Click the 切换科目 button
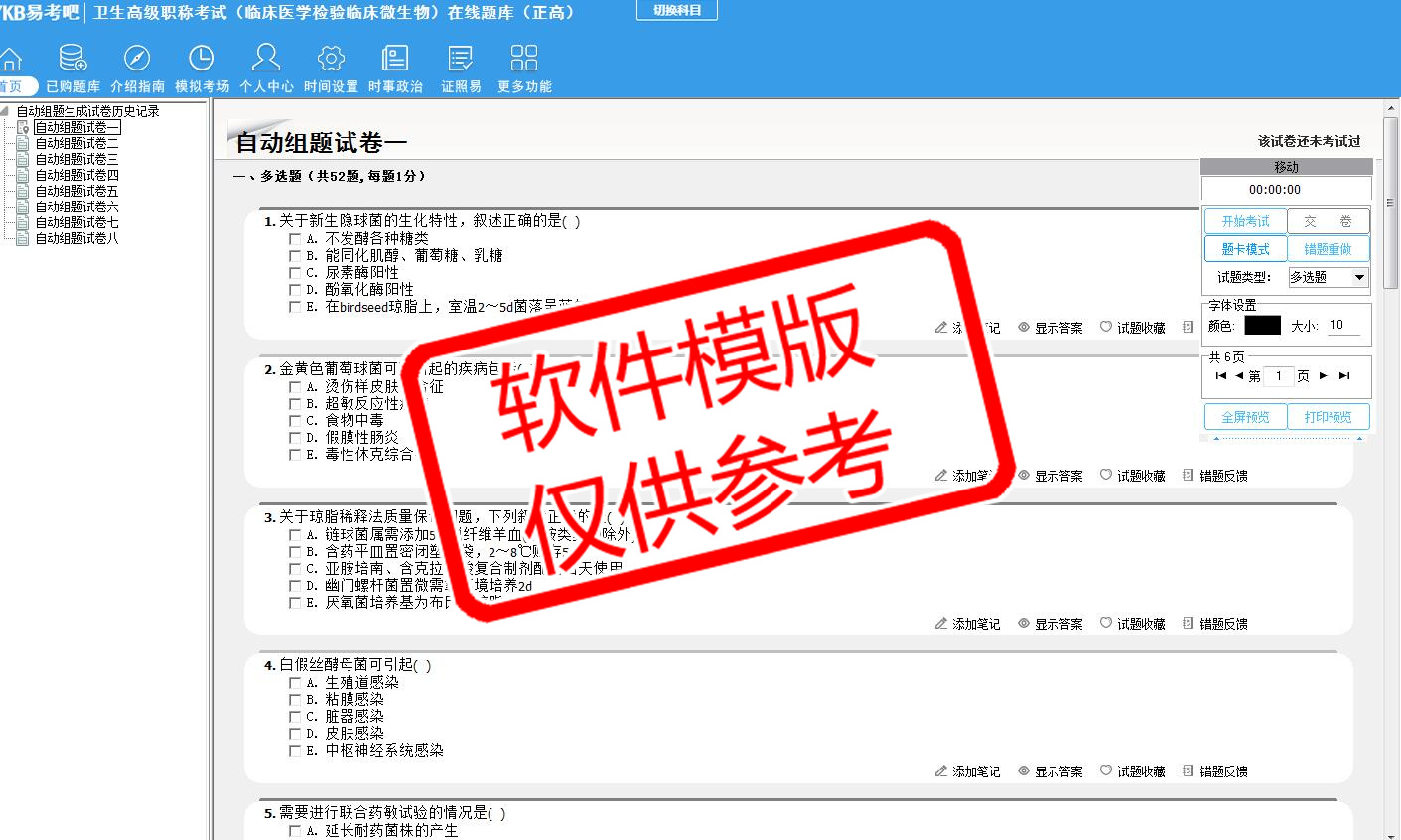The height and width of the screenshot is (840, 1401). (x=677, y=10)
